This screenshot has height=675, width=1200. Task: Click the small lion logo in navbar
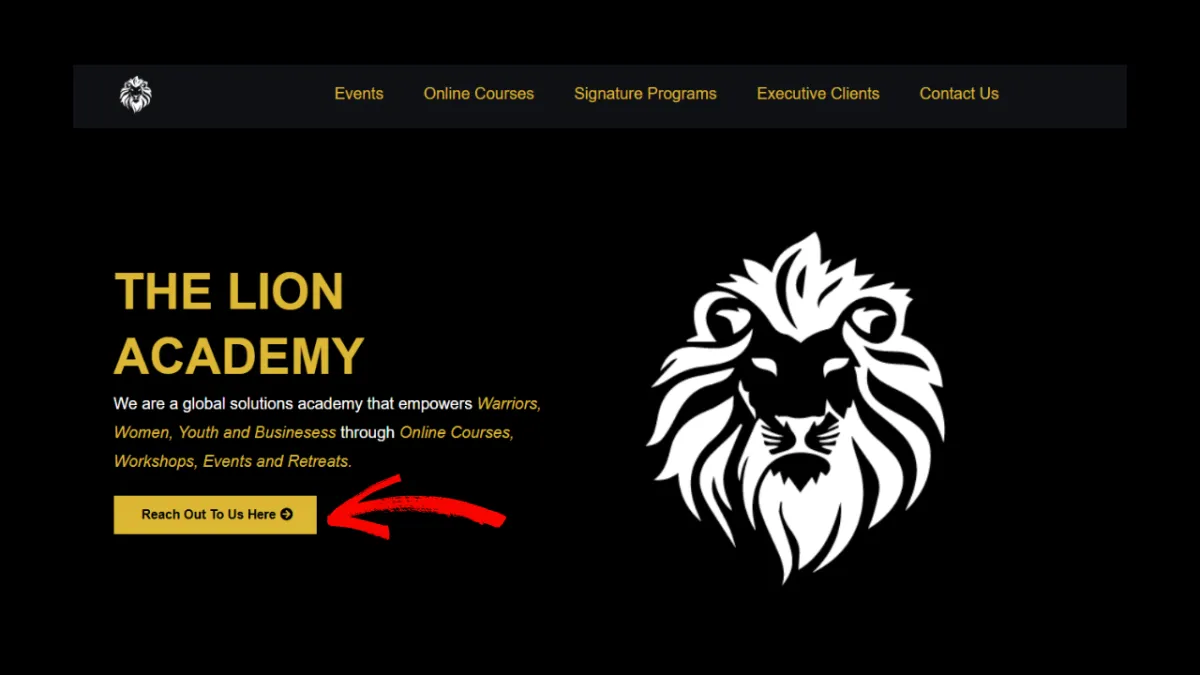[x=136, y=94]
